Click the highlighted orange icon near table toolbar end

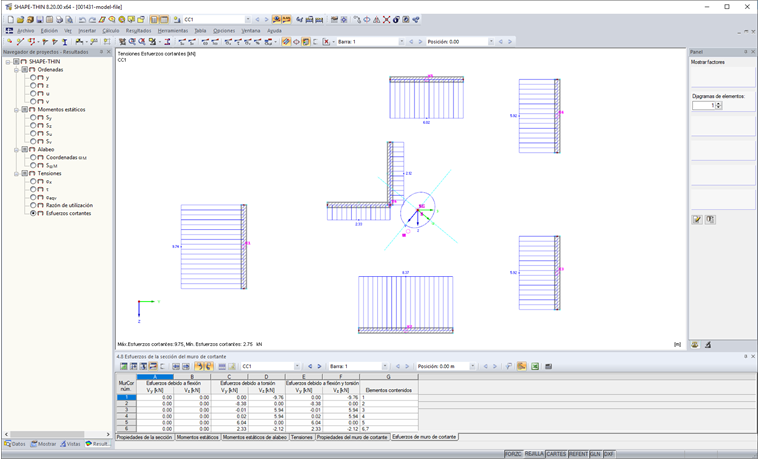coord(522,366)
